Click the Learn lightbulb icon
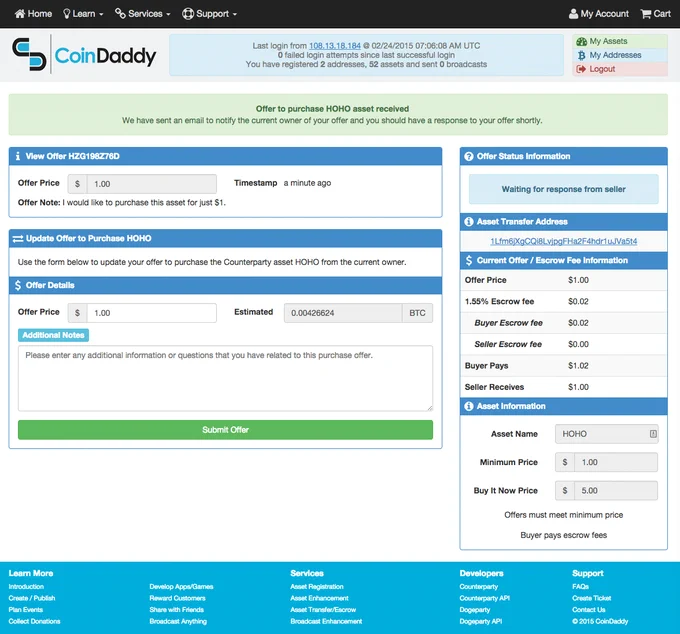 [66, 14]
